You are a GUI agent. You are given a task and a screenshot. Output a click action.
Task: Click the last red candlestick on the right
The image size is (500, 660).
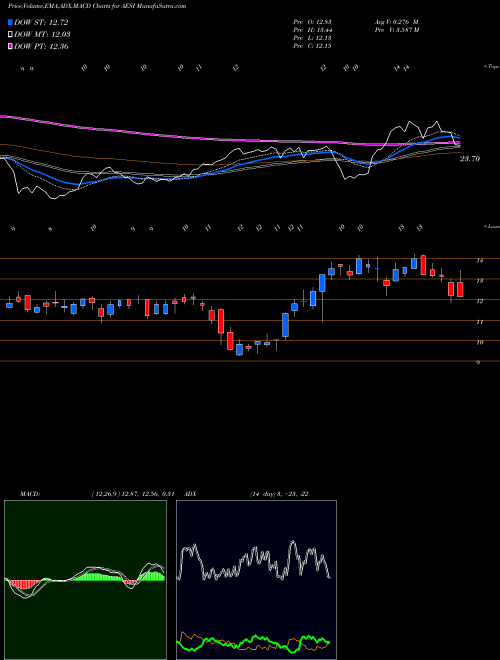click(460, 289)
